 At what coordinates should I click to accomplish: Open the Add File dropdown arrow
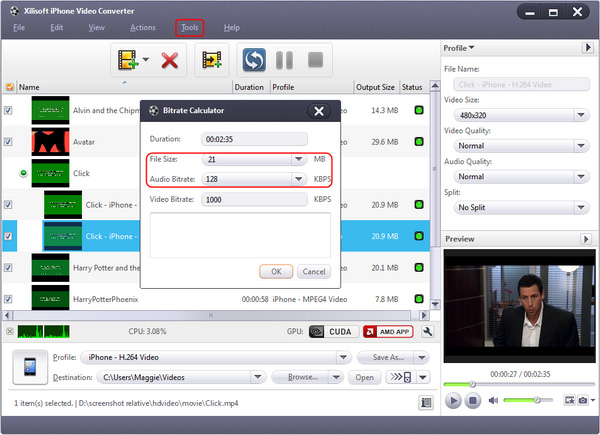click(146, 60)
